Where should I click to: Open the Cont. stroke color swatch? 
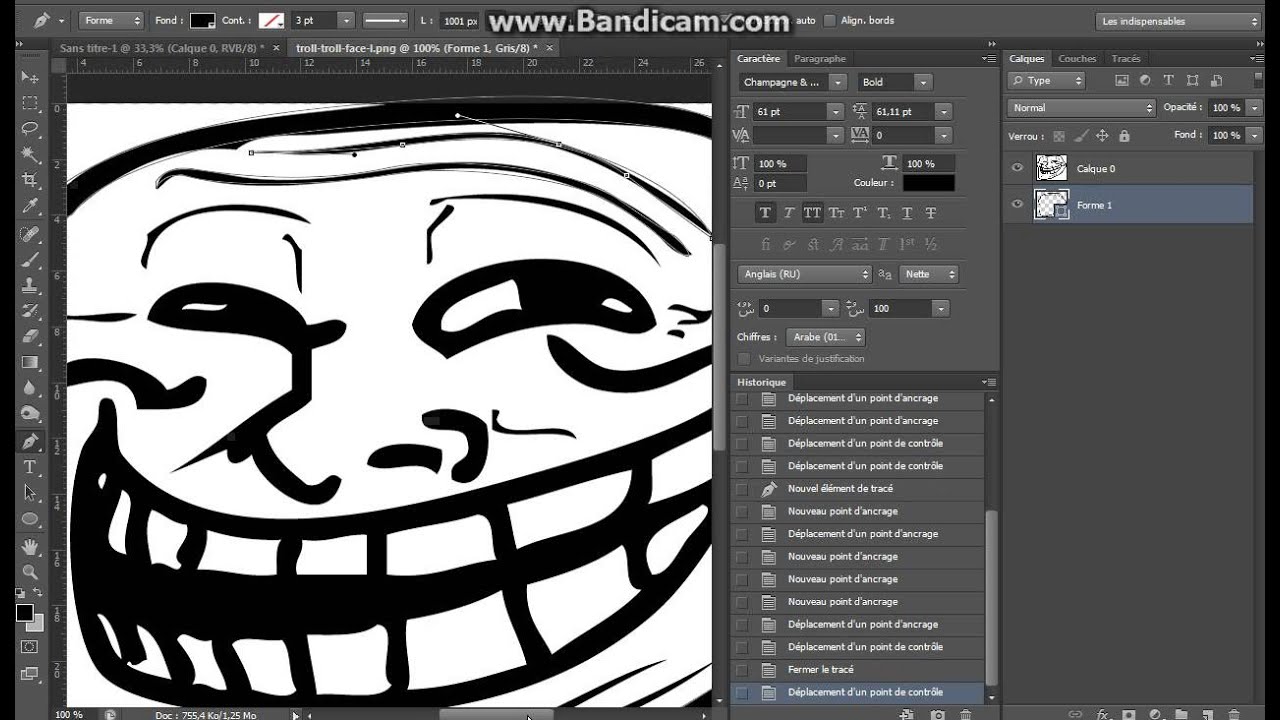pyautogui.click(x=271, y=20)
